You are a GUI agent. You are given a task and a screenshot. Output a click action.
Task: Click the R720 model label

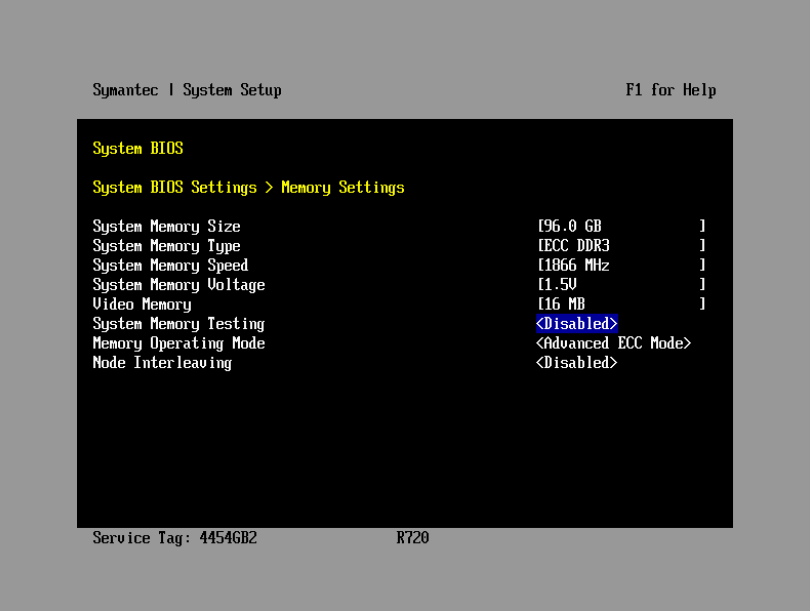click(x=412, y=538)
